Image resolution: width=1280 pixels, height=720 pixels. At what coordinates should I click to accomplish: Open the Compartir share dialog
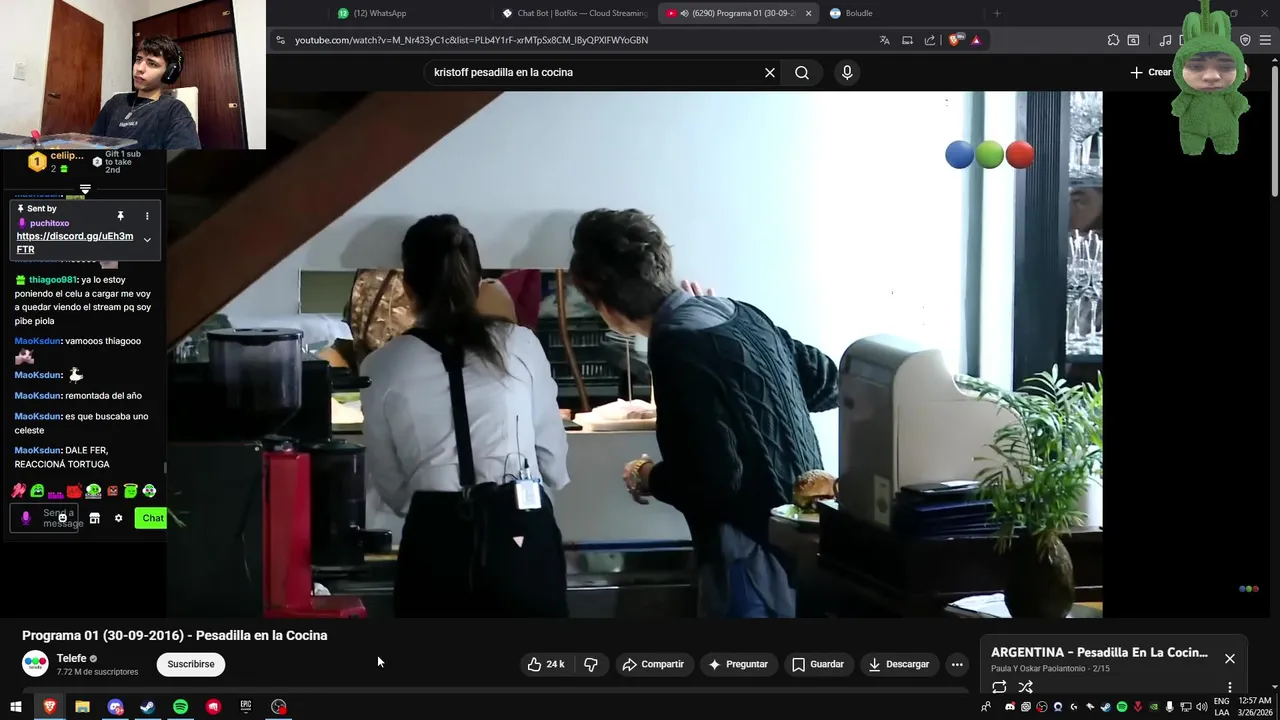(653, 664)
